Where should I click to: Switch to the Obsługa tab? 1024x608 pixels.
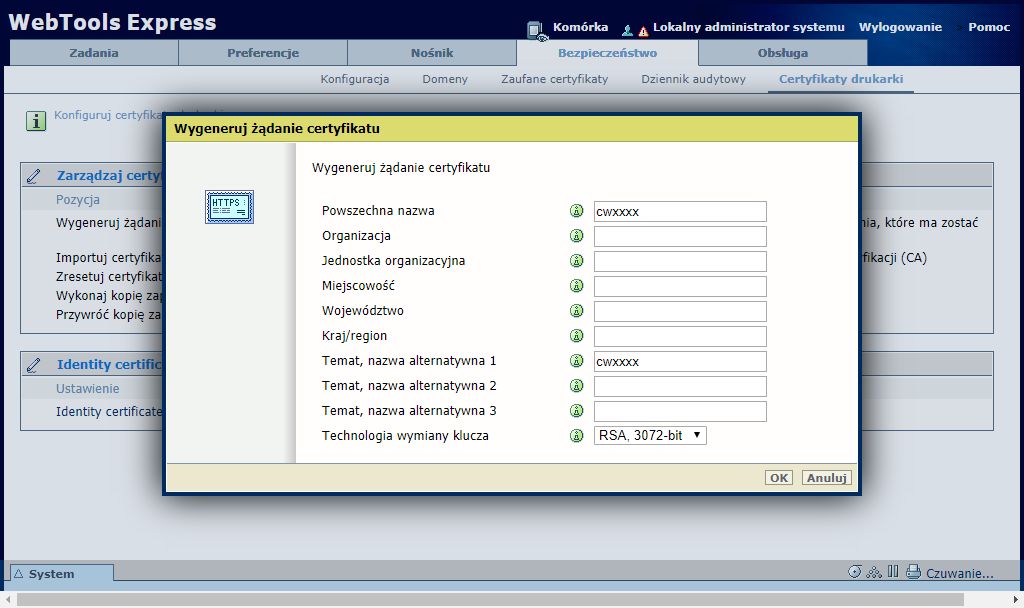point(782,53)
